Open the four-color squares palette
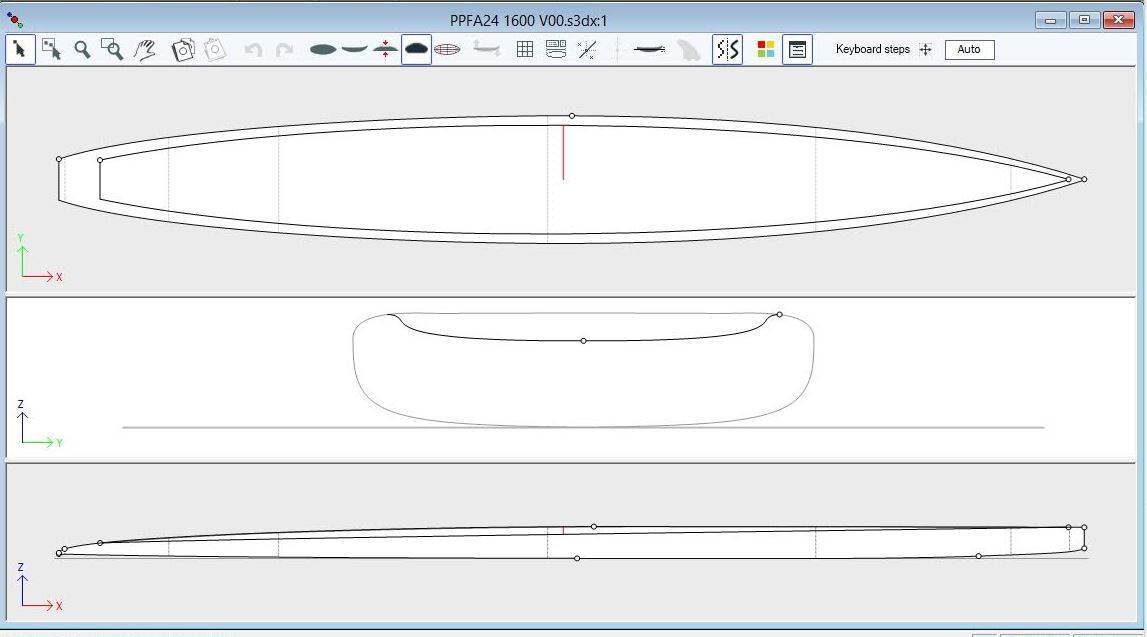Screen dimensions: 1147x637 [x=766, y=49]
